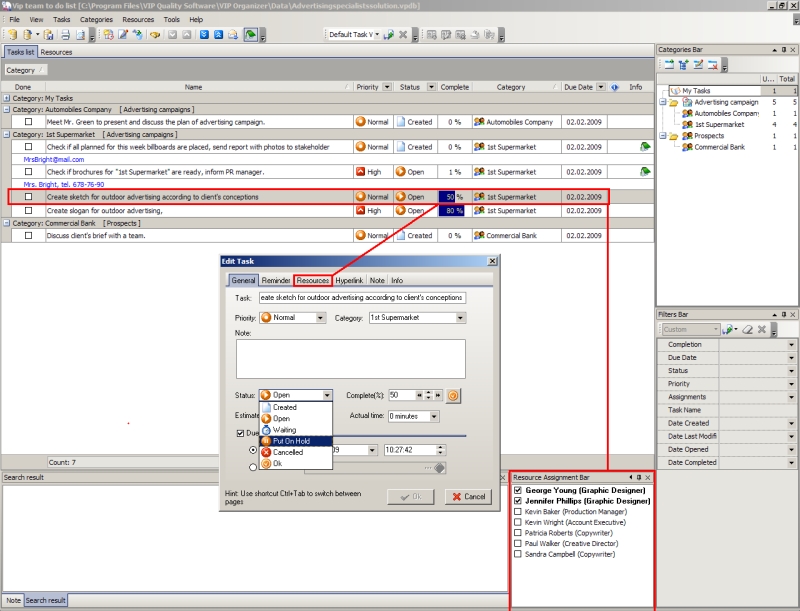
Task: Collapse the Prospects tree node
Action: pos(663,136)
